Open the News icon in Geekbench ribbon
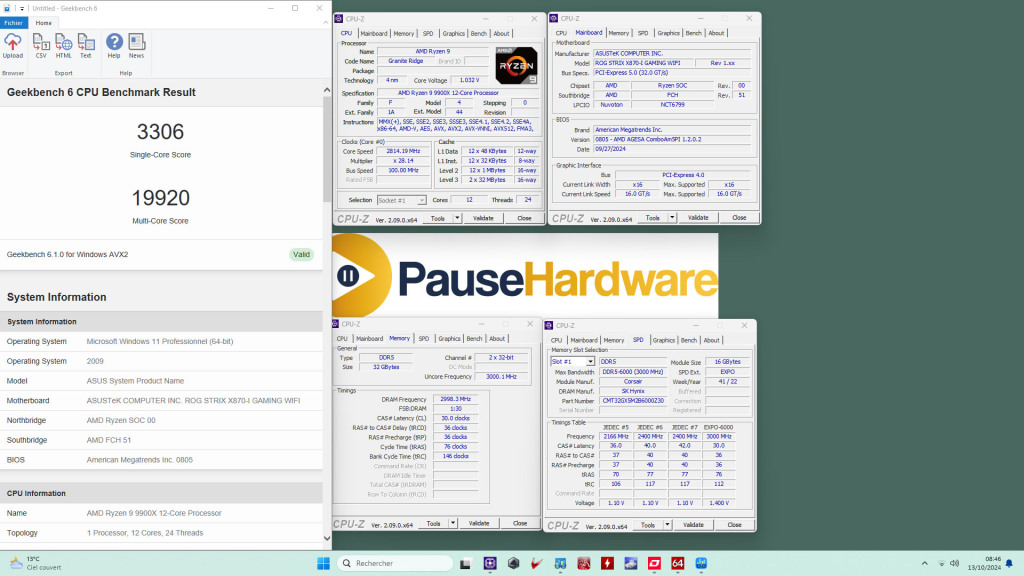This screenshot has height=576, width=1024. click(x=136, y=45)
